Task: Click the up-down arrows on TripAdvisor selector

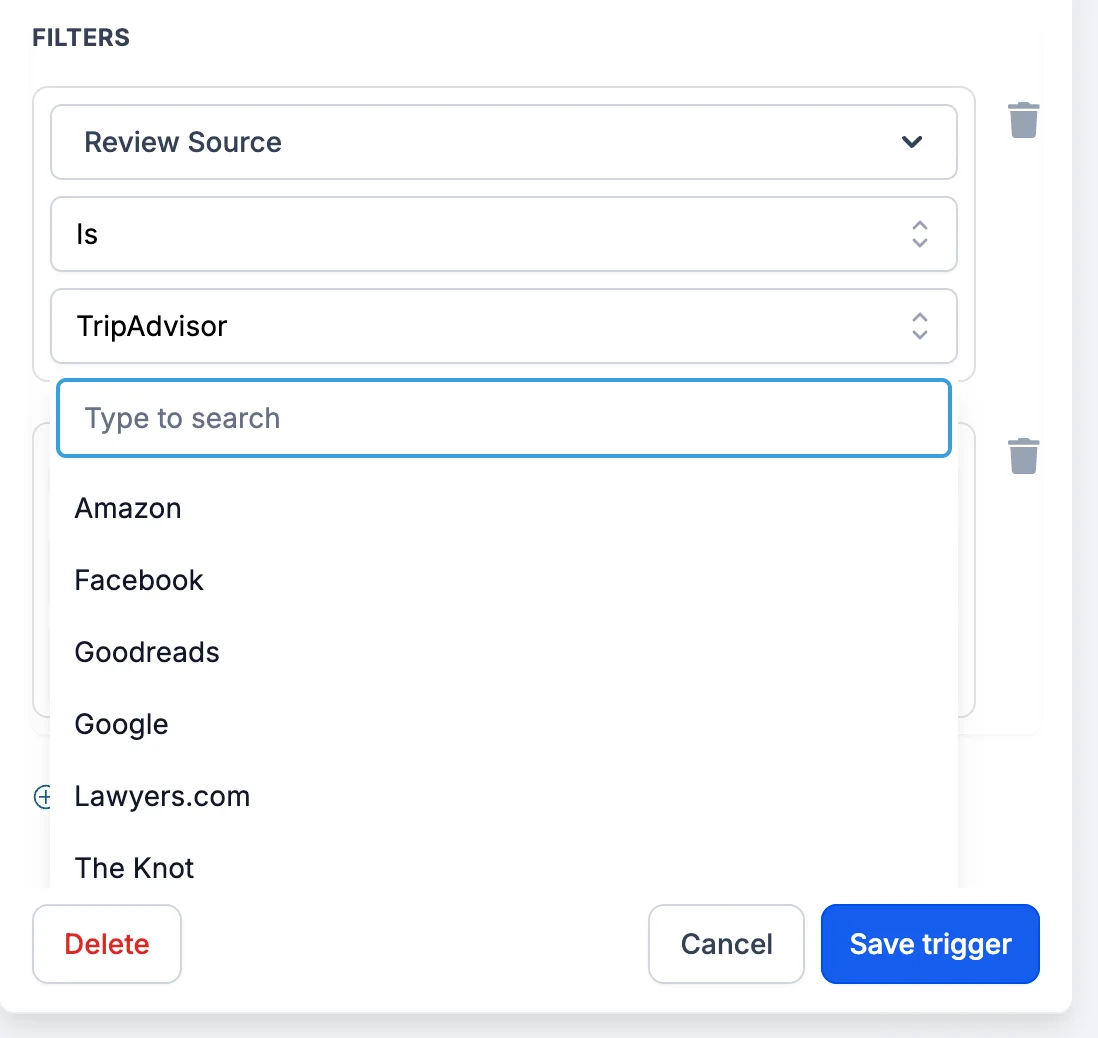Action: pos(919,326)
